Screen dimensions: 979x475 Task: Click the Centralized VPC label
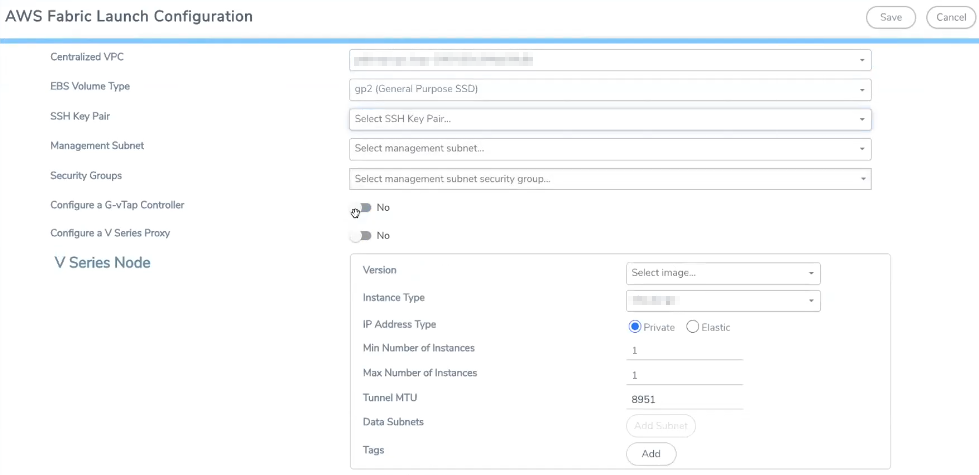pos(87,57)
